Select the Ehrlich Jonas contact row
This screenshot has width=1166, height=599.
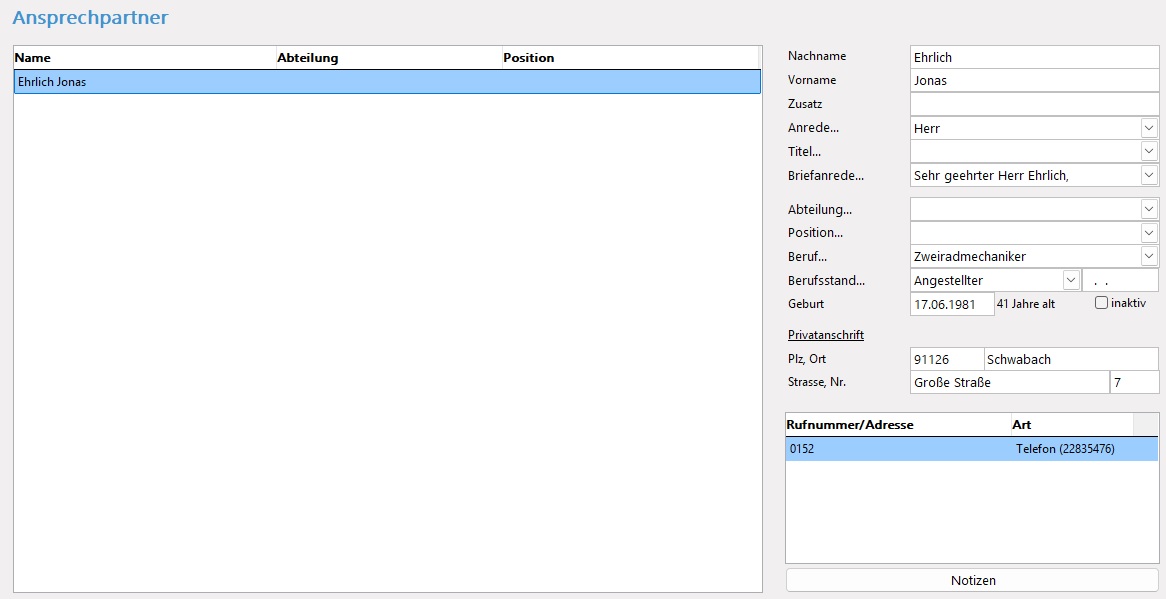[387, 82]
